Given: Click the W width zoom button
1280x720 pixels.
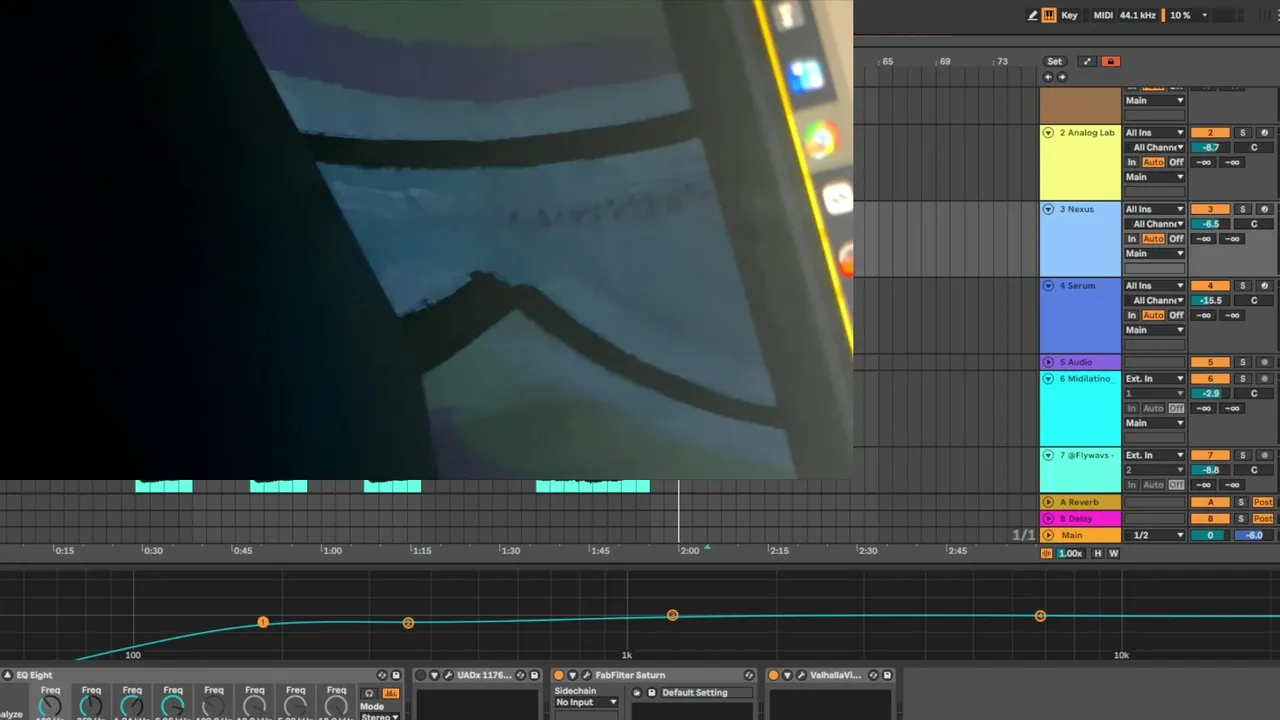Looking at the screenshot, I should [x=1113, y=553].
